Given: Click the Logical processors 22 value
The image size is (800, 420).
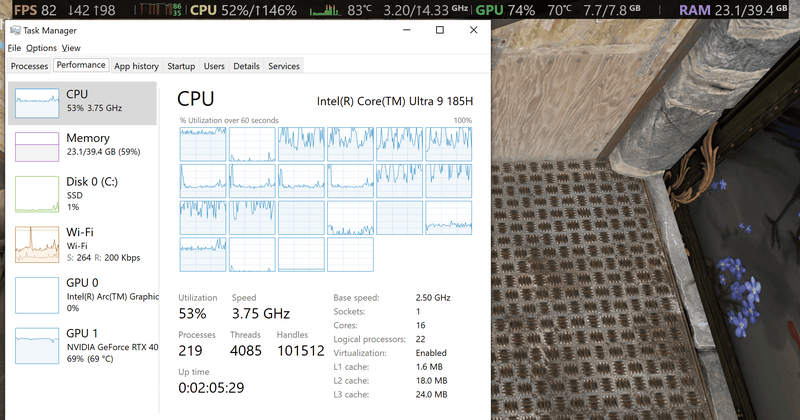Looking at the screenshot, I should (420, 339).
